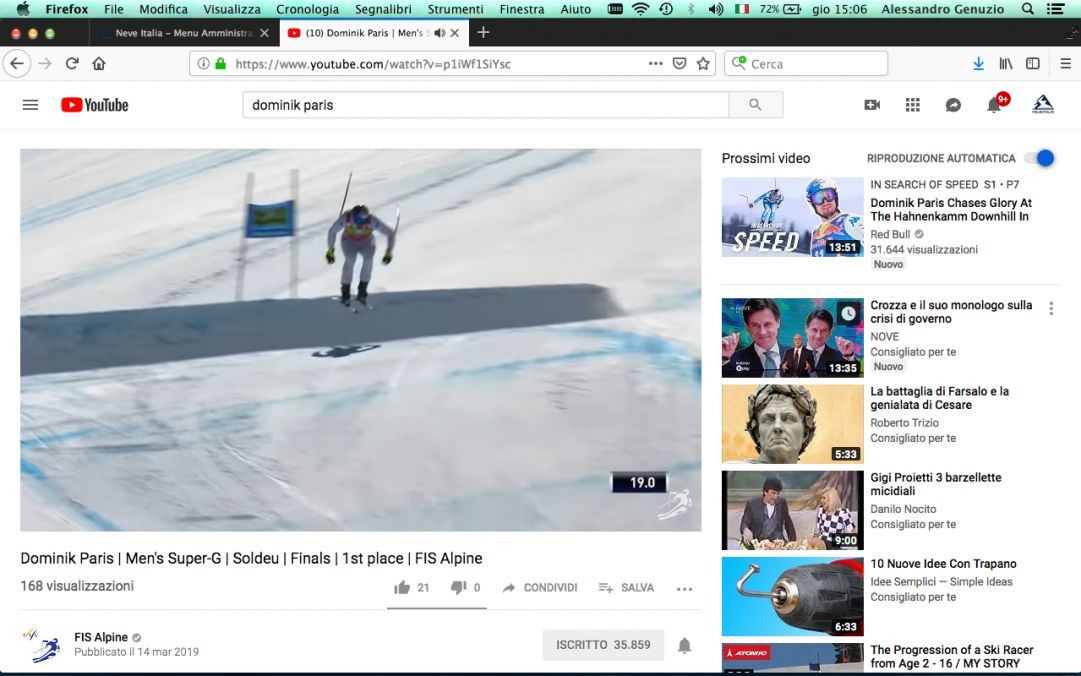Open the FIS Alpine channel avatar
The image size is (1081, 676).
[x=41, y=644]
